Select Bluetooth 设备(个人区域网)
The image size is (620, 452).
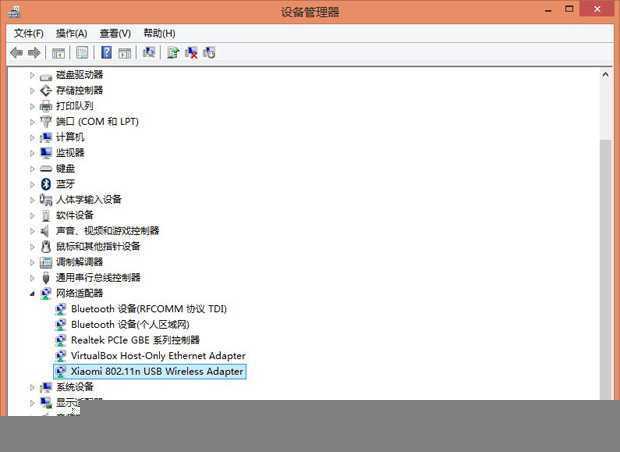(x=130, y=324)
